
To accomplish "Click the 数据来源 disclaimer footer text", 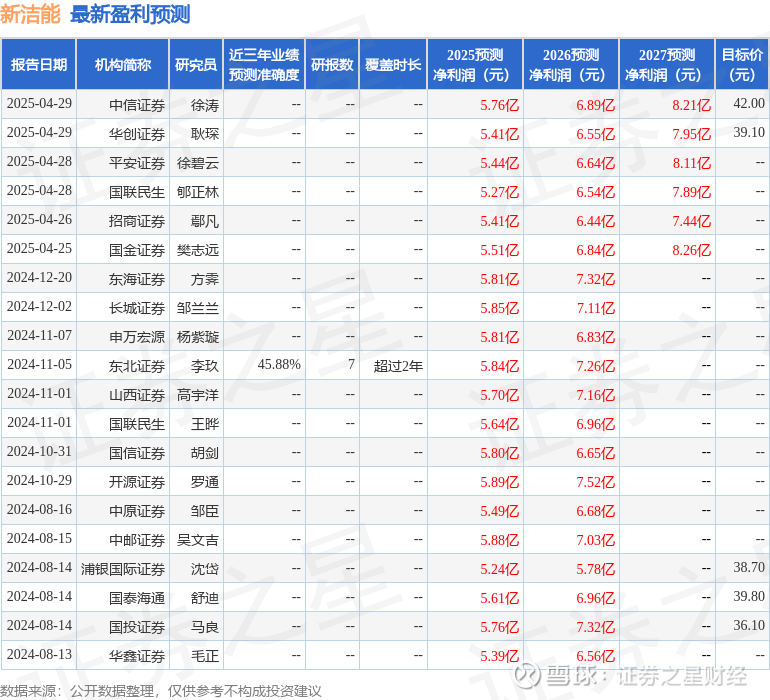I will pos(161,691).
